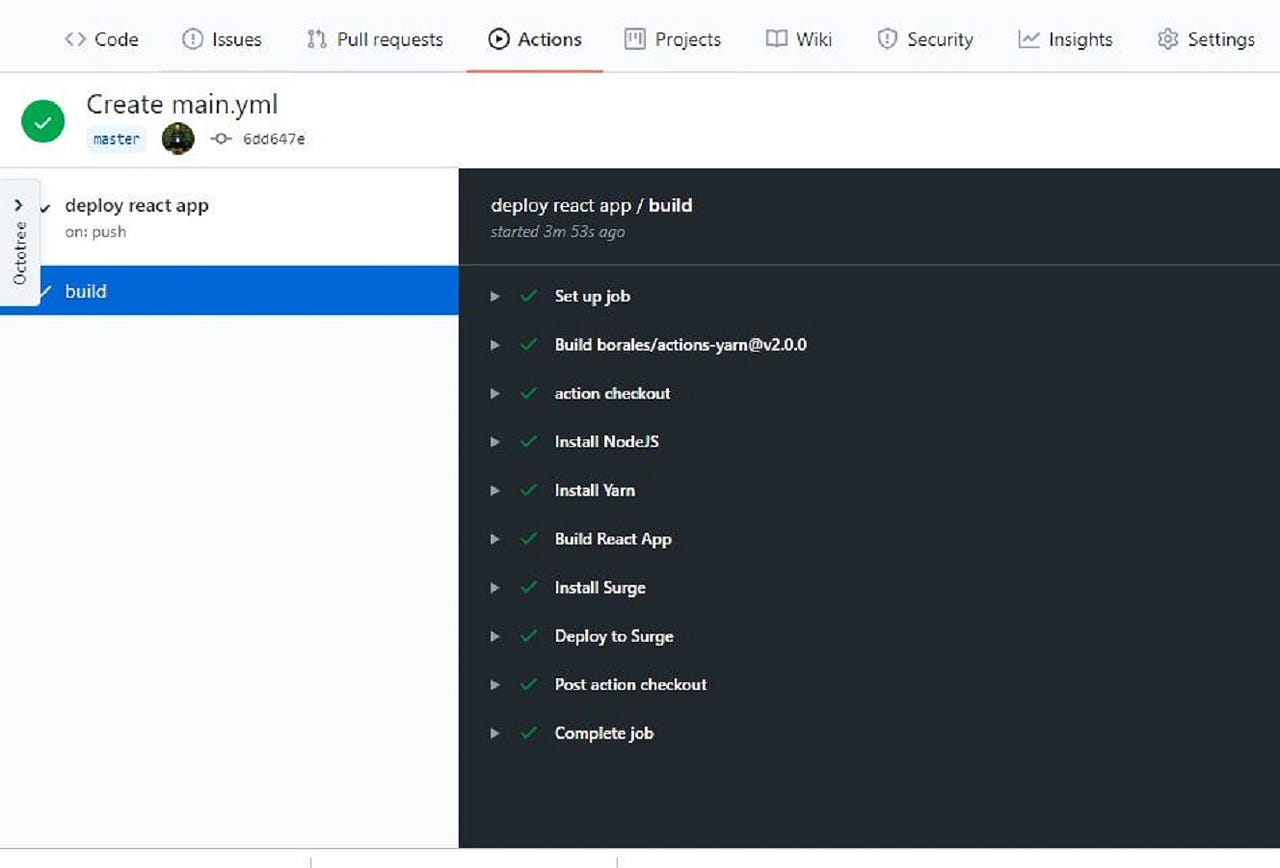Open the Settings gear icon

tap(1166, 39)
